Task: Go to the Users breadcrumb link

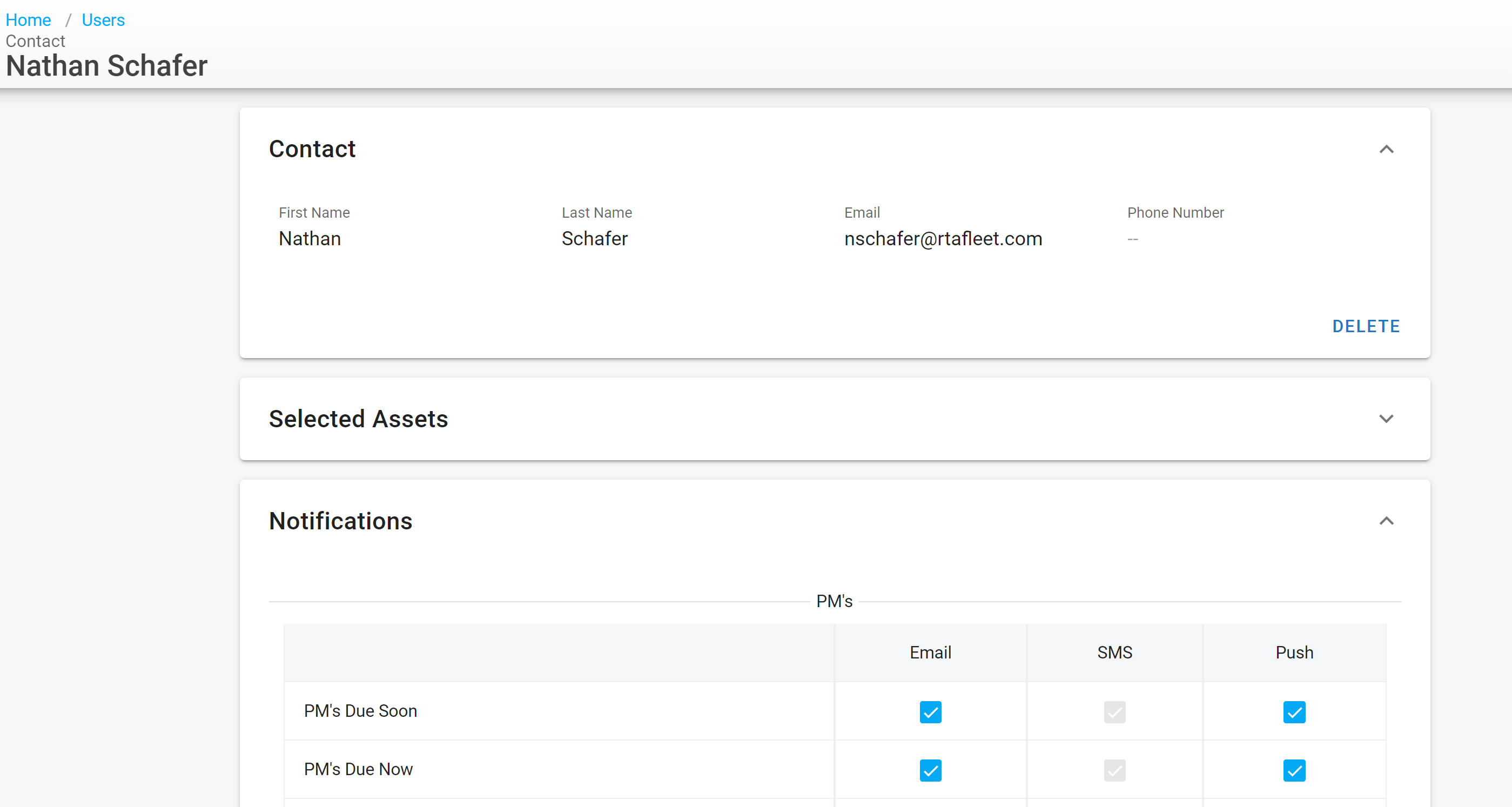Action: click(103, 20)
